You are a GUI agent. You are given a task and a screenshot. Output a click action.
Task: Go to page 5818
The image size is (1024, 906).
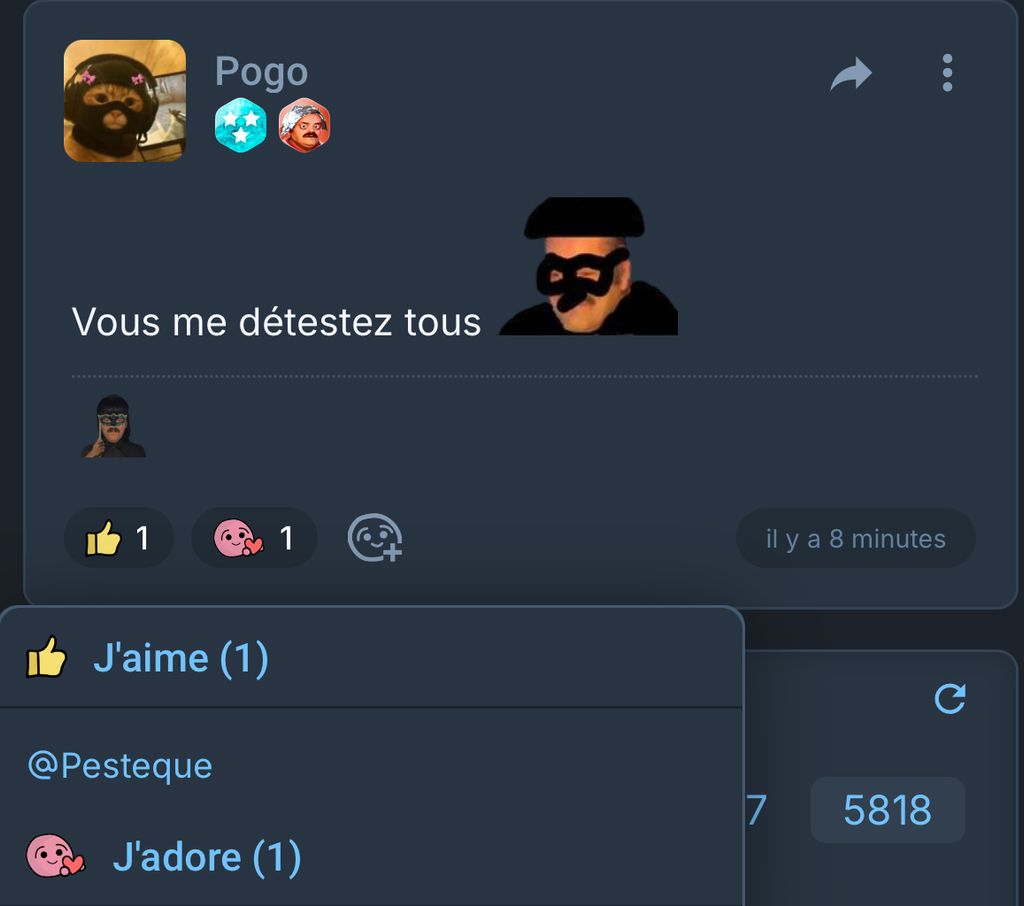pyautogui.click(x=888, y=810)
